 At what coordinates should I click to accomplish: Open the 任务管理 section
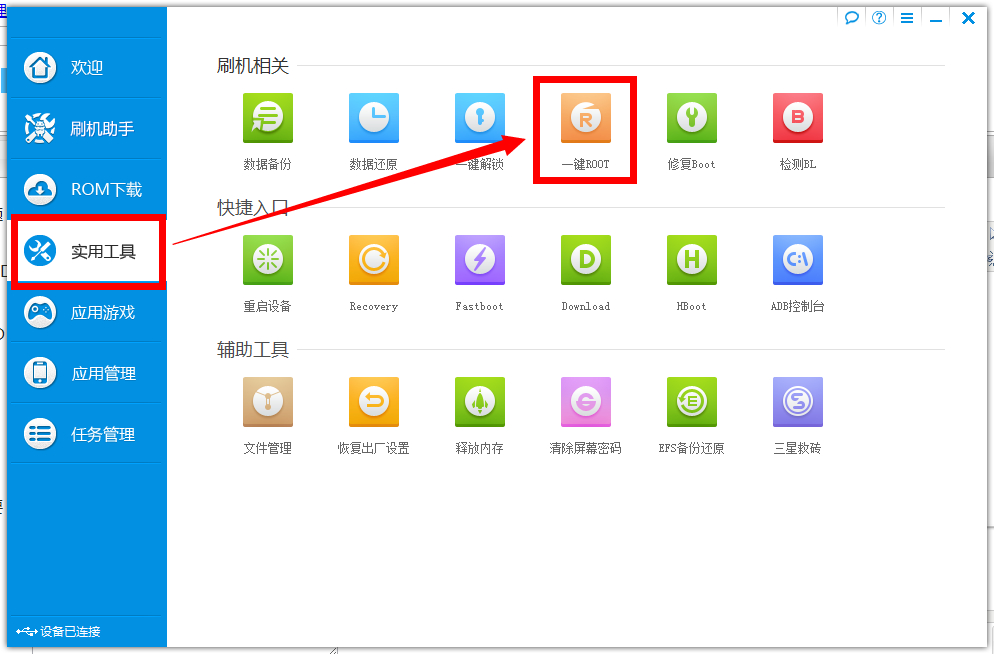click(x=84, y=433)
